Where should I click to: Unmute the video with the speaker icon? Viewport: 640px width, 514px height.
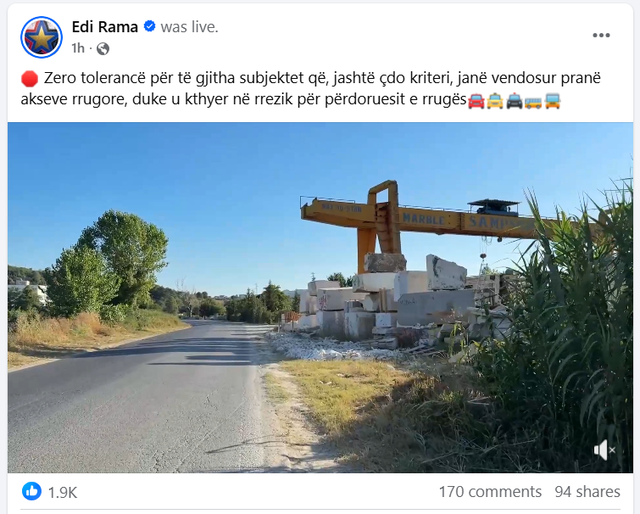604,450
